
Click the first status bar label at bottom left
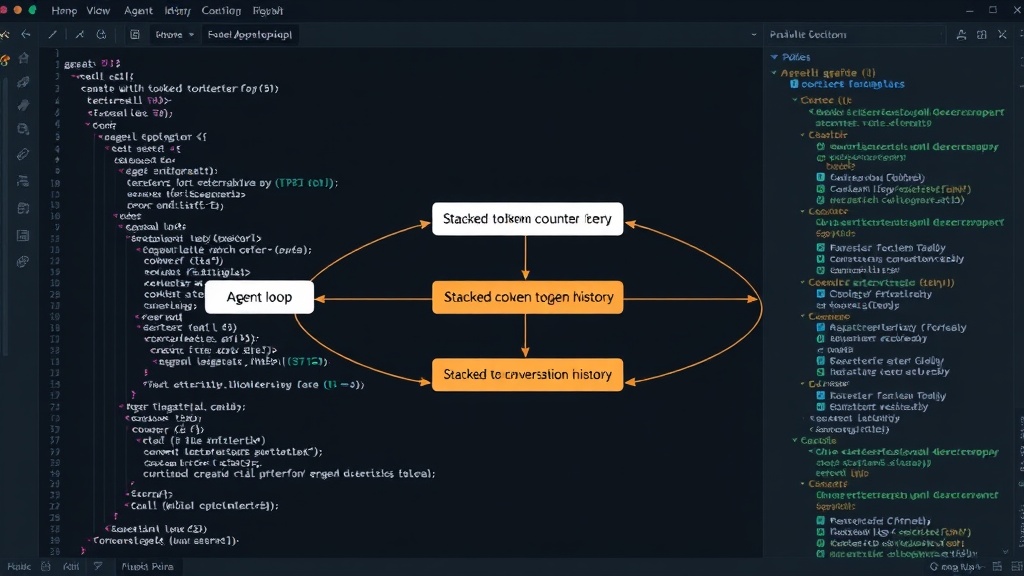(x=18, y=566)
